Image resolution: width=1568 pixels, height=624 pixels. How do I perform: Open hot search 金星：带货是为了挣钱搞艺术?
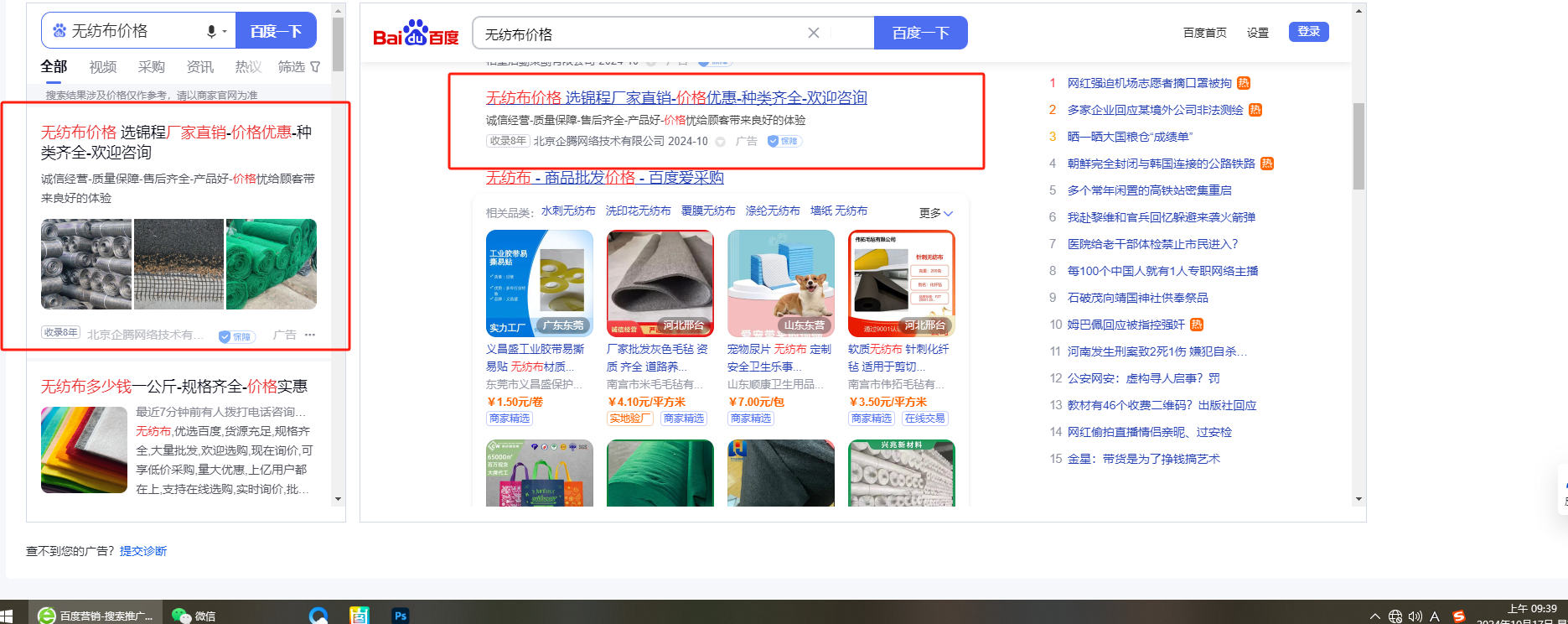1144,459
